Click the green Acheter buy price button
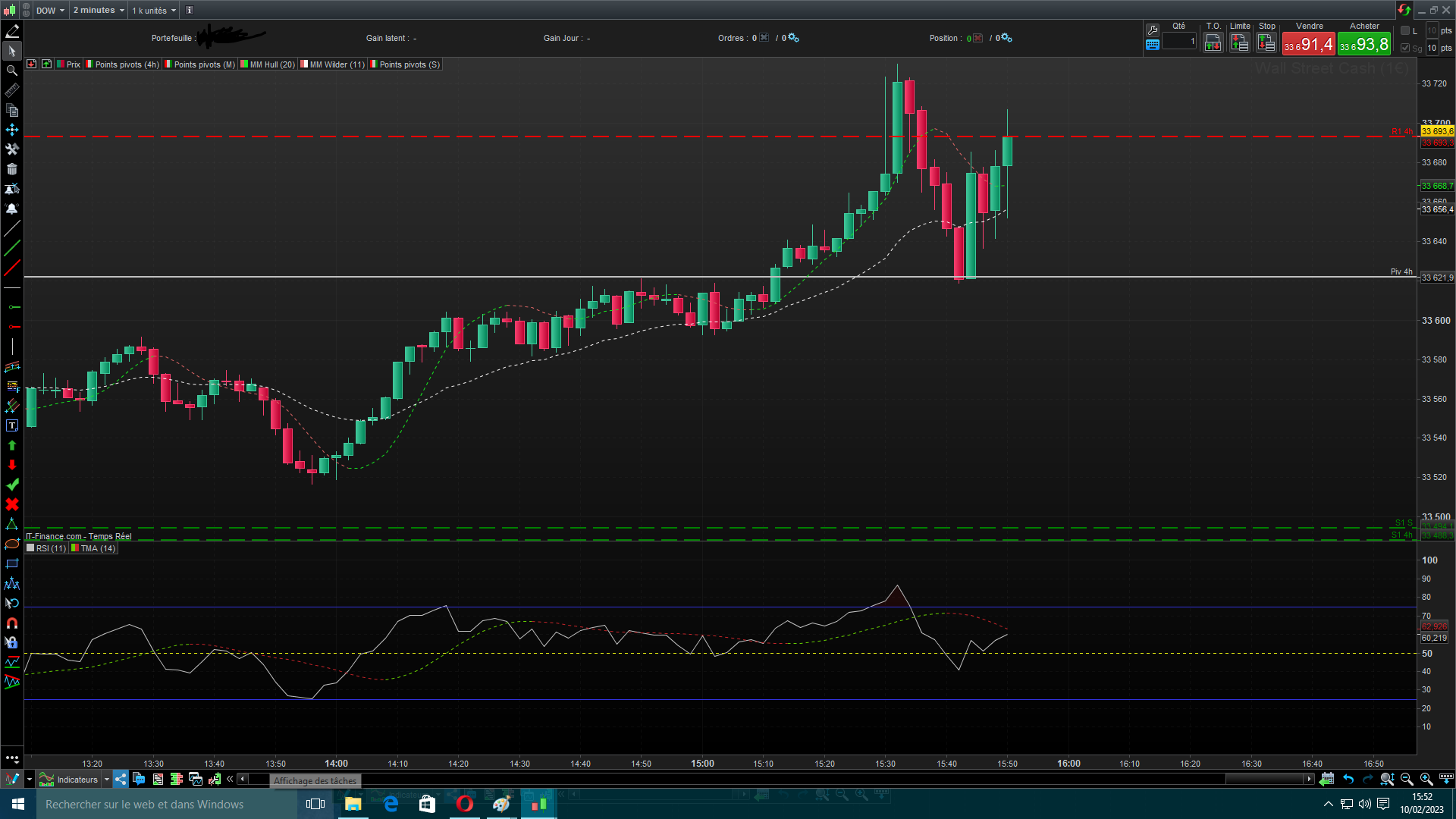 (1364, 45)
